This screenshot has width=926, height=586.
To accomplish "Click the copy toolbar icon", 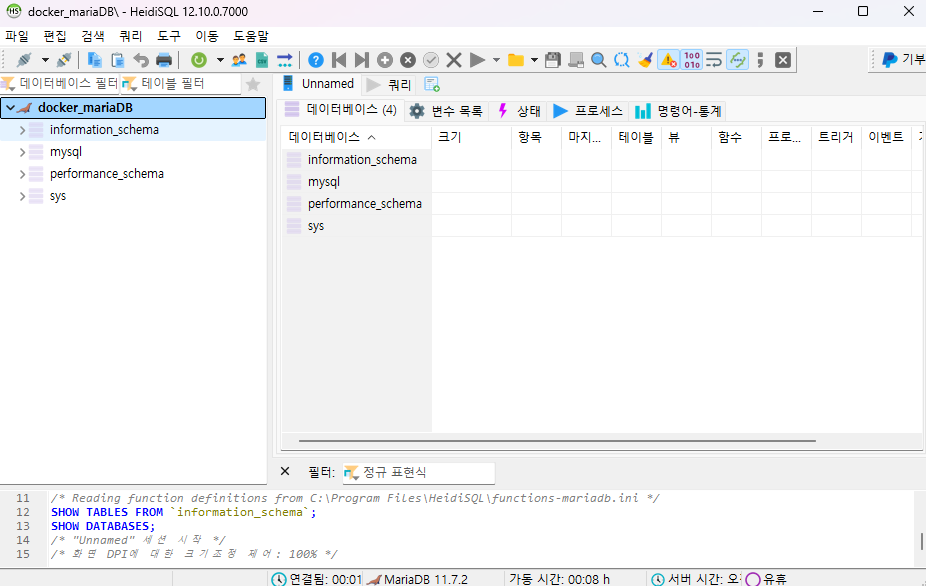I will click(94, 60).
